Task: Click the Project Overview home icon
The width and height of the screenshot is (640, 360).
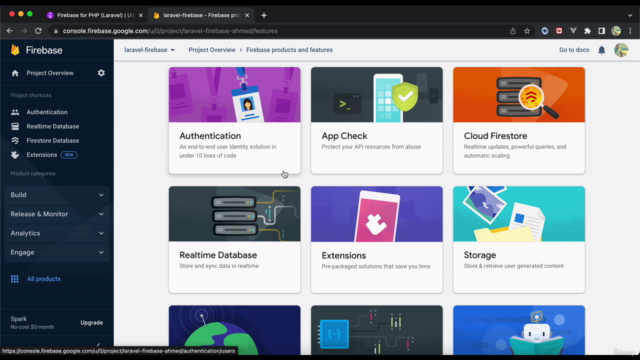Action: pos(15,73)
